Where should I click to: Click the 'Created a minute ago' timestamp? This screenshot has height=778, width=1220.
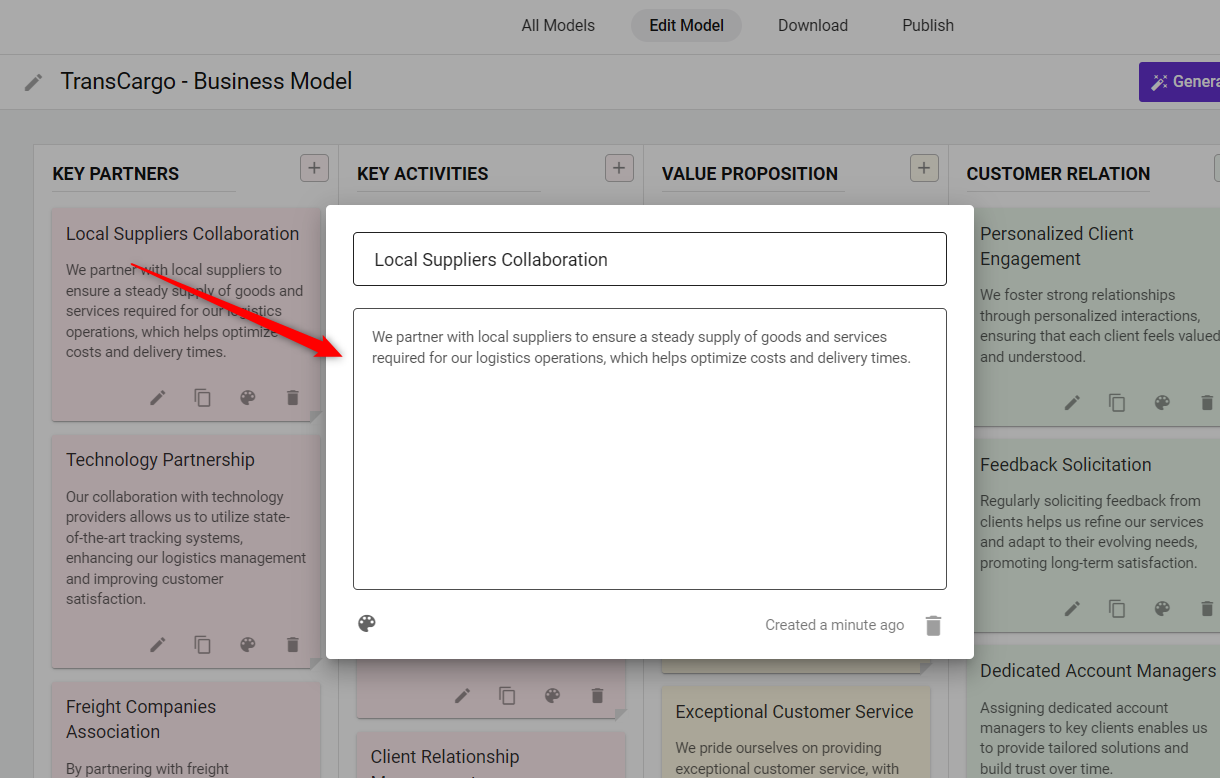click(835, 625)
